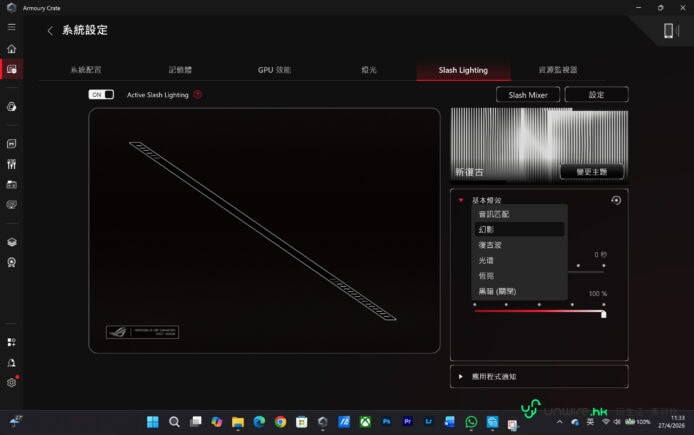
Task: Open the four-squares grid icon in sidebar
Action: pyautogui.click(x=12, y=342)
